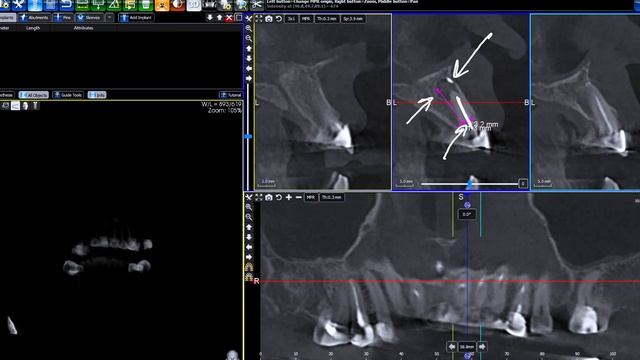The height and width of the screenshot is (360, 640).
Task: Toggle the skull view icon in the 3D panel
Action: [x=25, y=106]
